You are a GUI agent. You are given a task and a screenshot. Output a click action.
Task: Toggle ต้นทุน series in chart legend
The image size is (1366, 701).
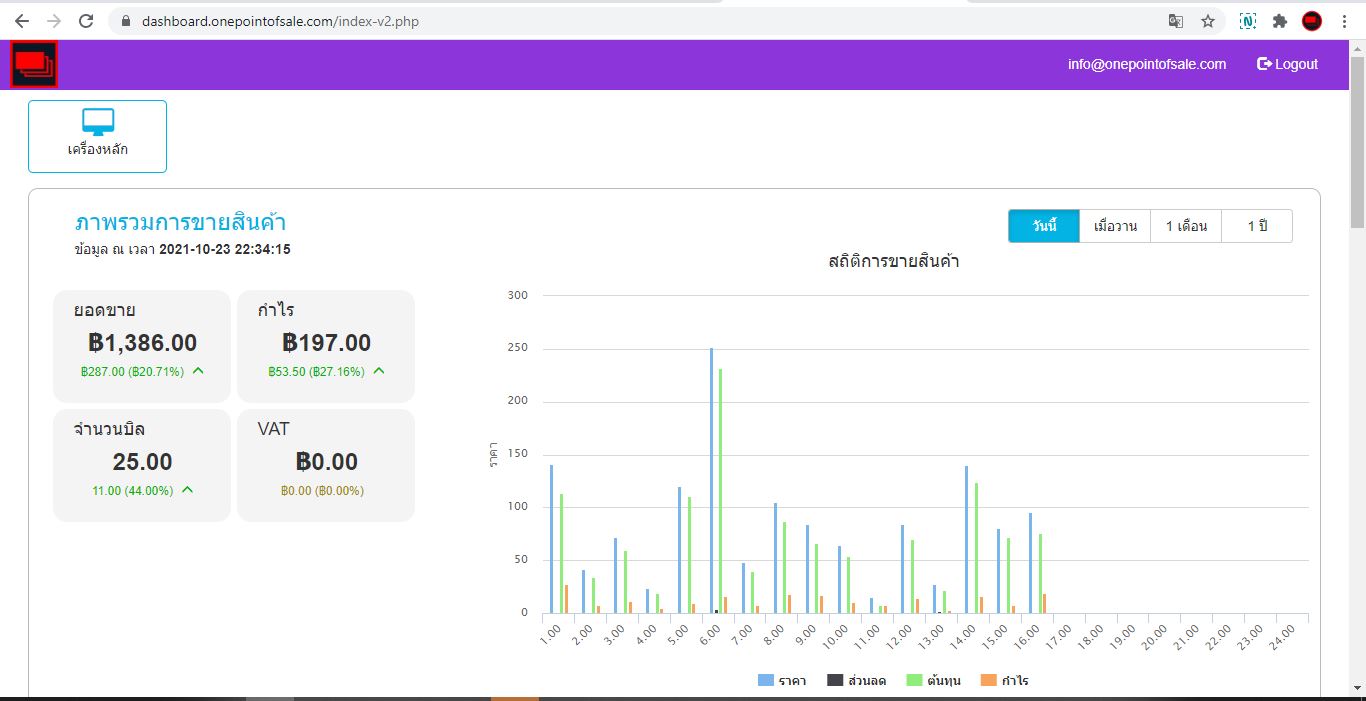(934, 681)
